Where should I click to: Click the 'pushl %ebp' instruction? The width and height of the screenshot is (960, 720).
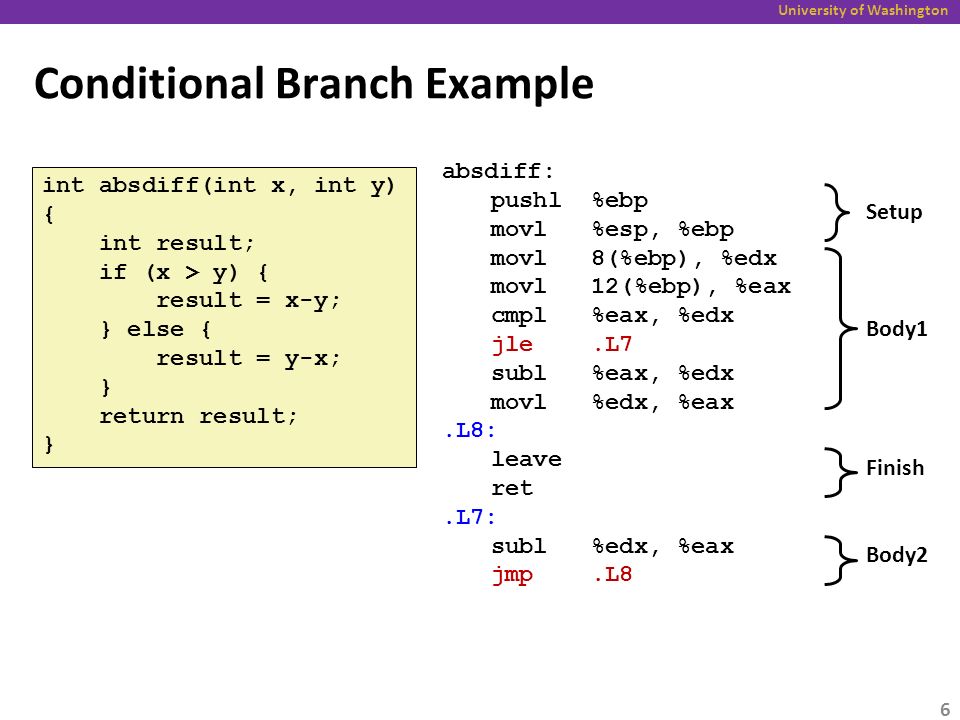tap(569, 200)
